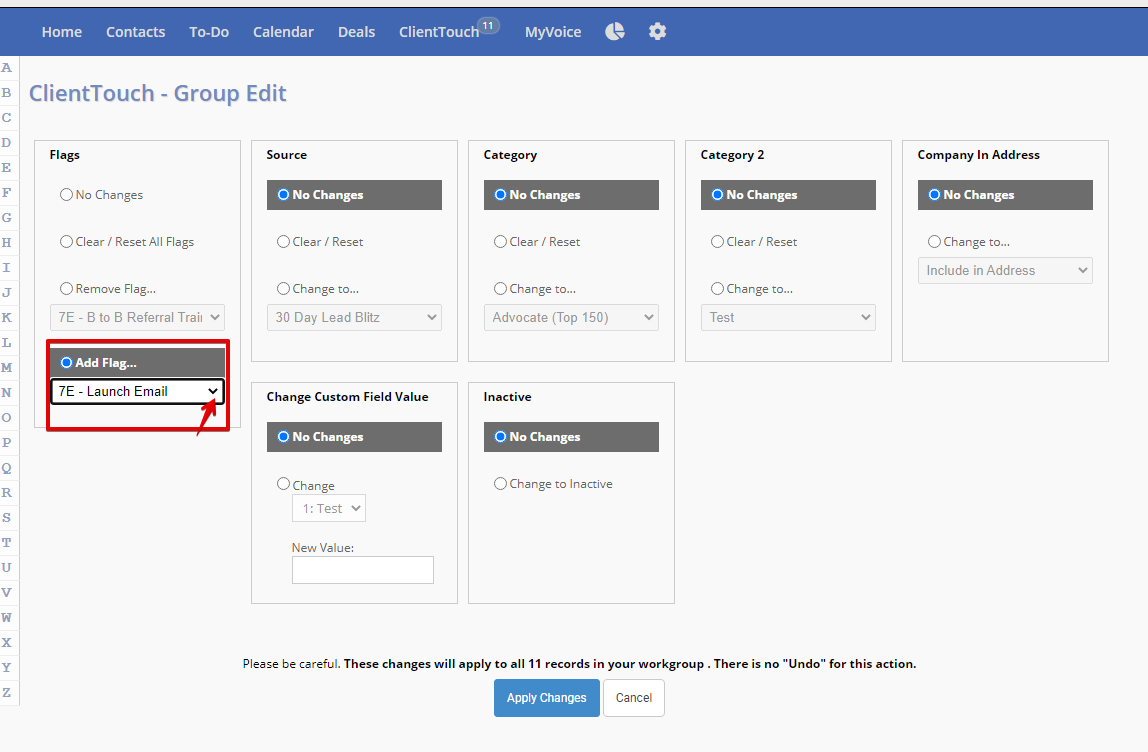The width and height of the screenshot is (1148, 752).
Task: Open the MyVoice menu
Action: [553, 31]
